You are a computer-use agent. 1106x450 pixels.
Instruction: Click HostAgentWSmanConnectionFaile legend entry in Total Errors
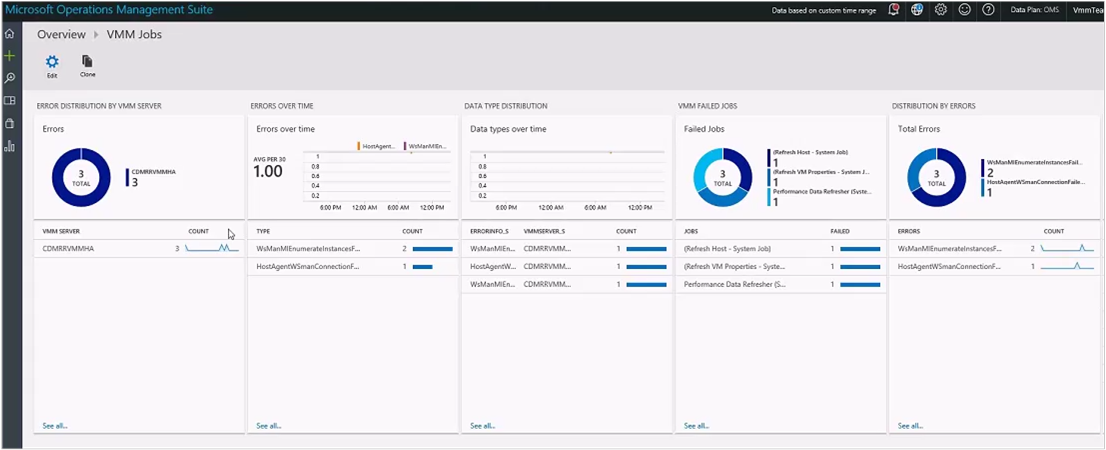tap(1032, 187)
